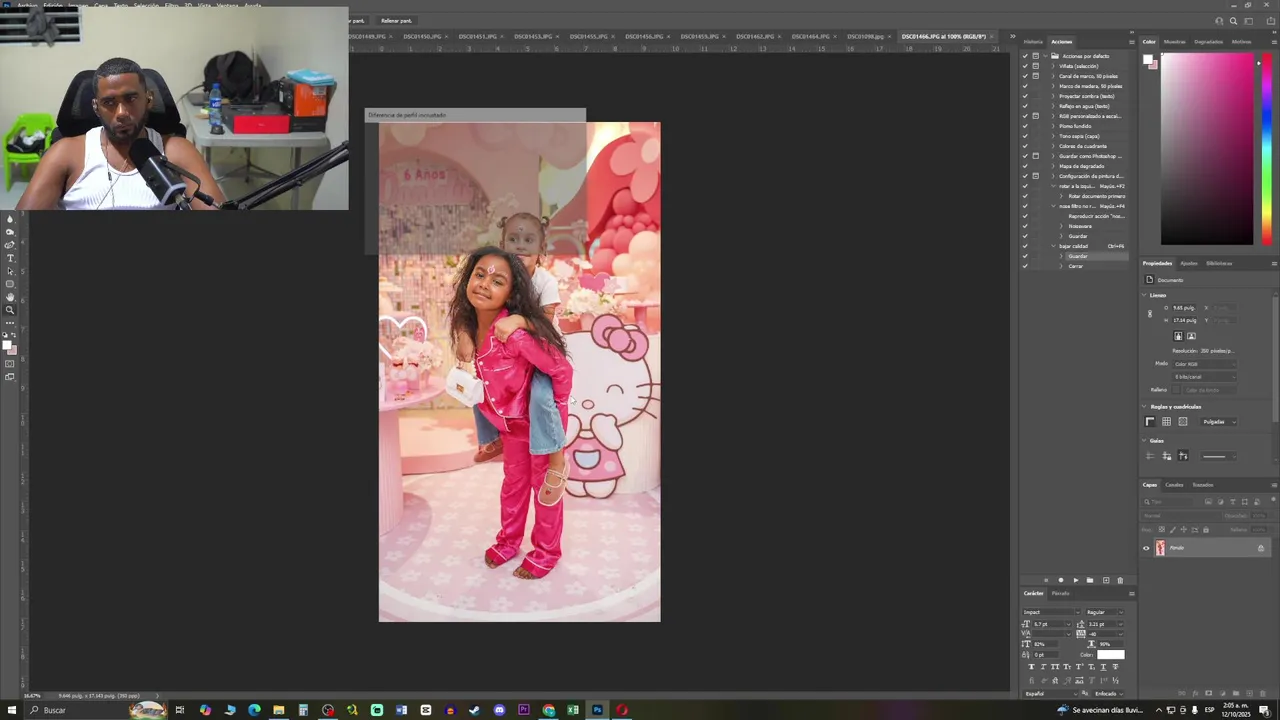Switch to the Degradados tab
The image size is (1280, 720).
point(1208,42)
